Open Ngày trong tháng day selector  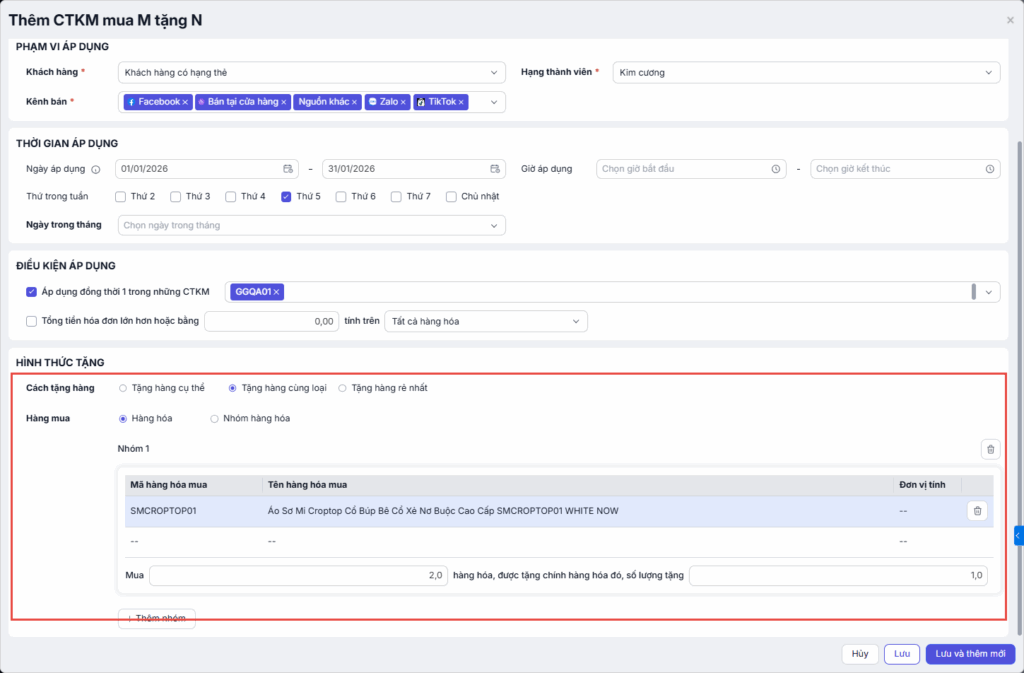click(312, 226)
